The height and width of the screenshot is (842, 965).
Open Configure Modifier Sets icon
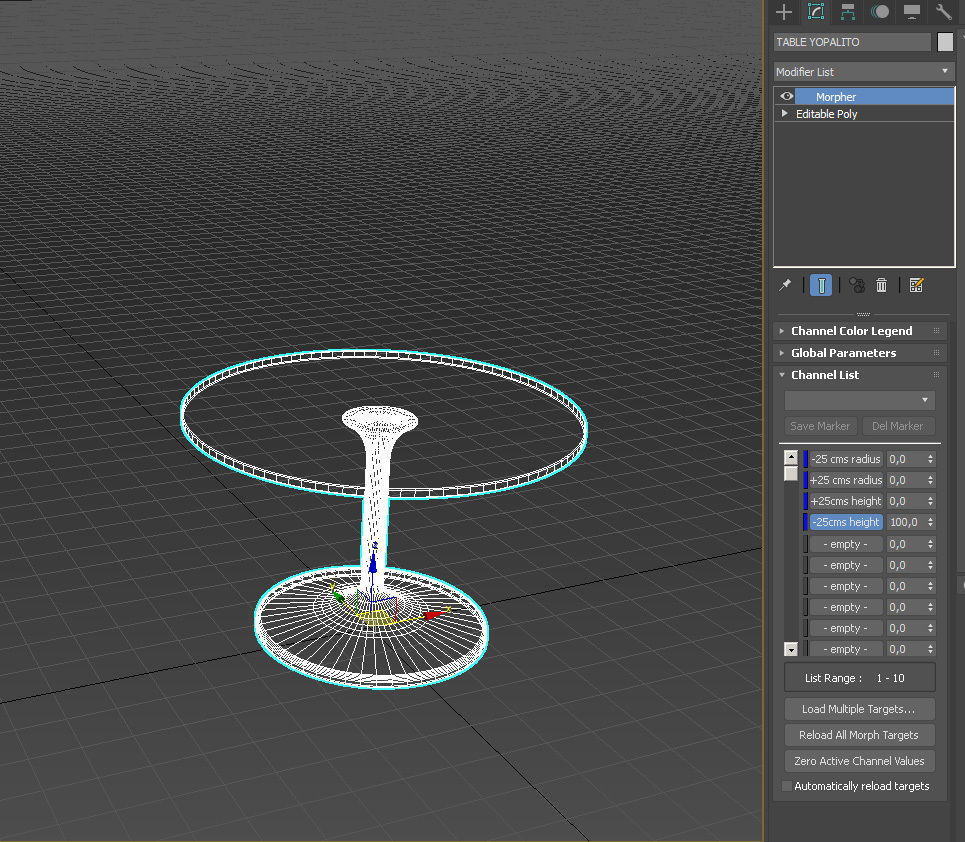coord(916,285)
